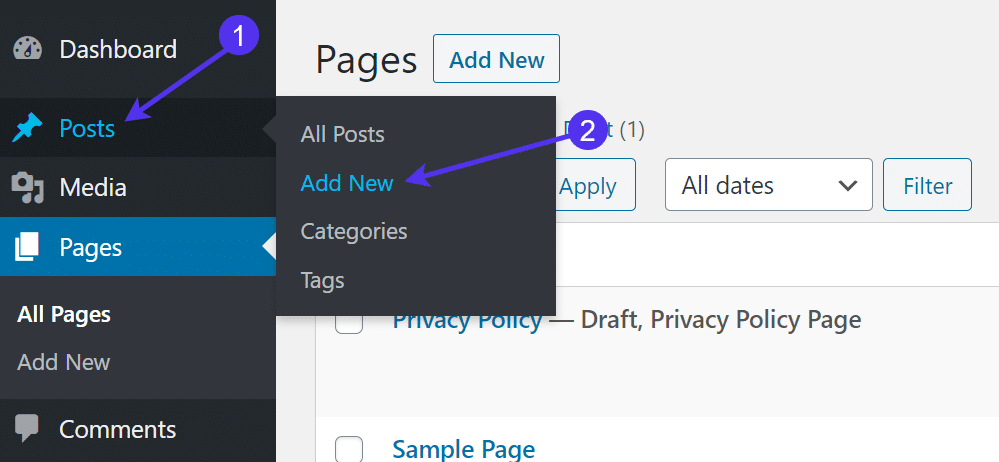Open the Sample Page link
The width and height of the screenshot is (999, 462).
(463, 450)
